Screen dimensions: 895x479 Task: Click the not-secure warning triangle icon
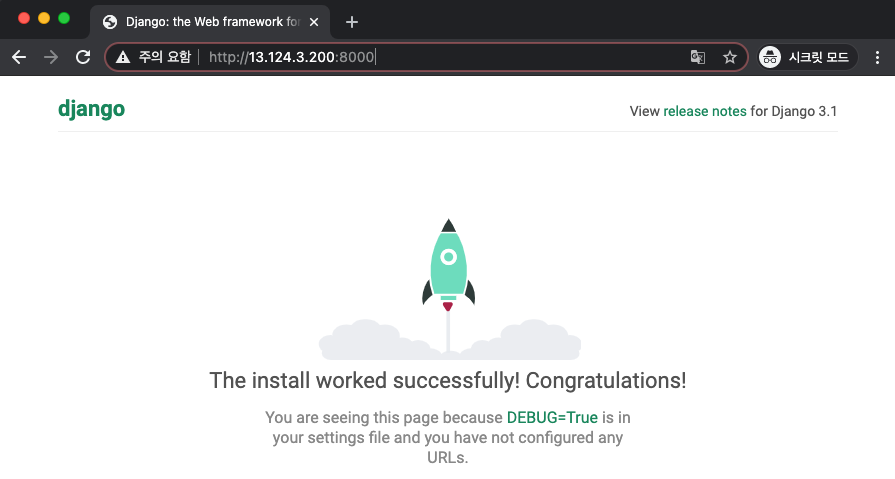pos(123,57)
